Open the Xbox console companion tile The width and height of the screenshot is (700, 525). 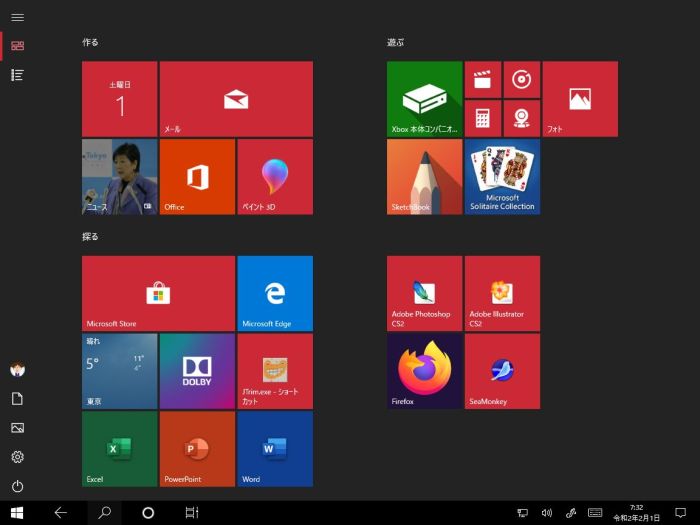(425, 99)
